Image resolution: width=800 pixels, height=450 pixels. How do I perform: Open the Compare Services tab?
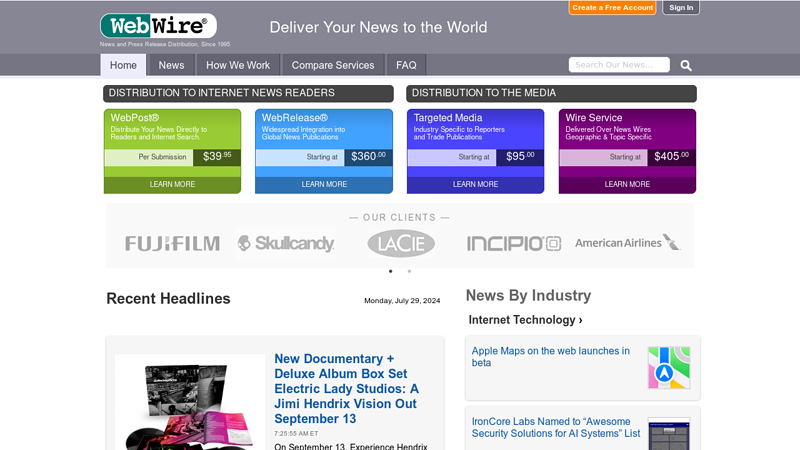click(333, 65)
